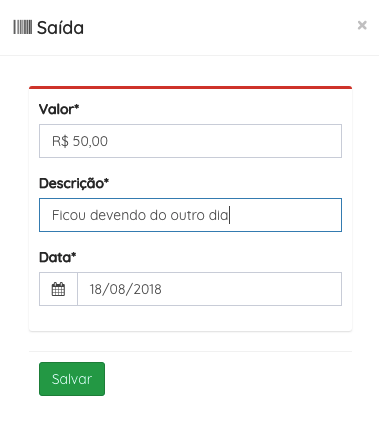Click the blank footer area right of Salvar
This screenshot has height=436, width=379.
pos(229,379)
